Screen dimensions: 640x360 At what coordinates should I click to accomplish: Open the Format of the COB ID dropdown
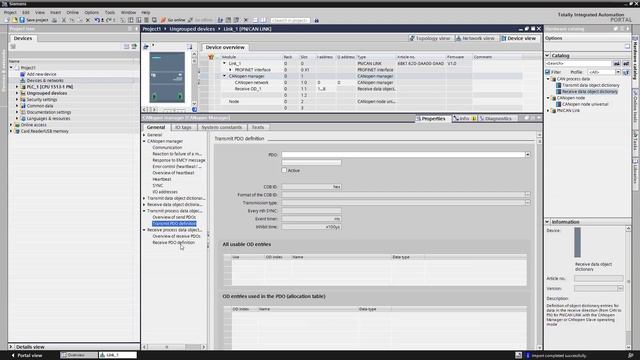[x=527, y=195]
